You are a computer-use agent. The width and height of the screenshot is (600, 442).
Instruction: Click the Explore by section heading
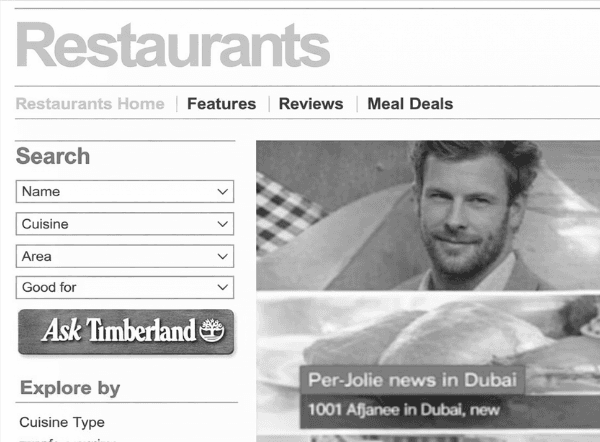tap(70, 388)
